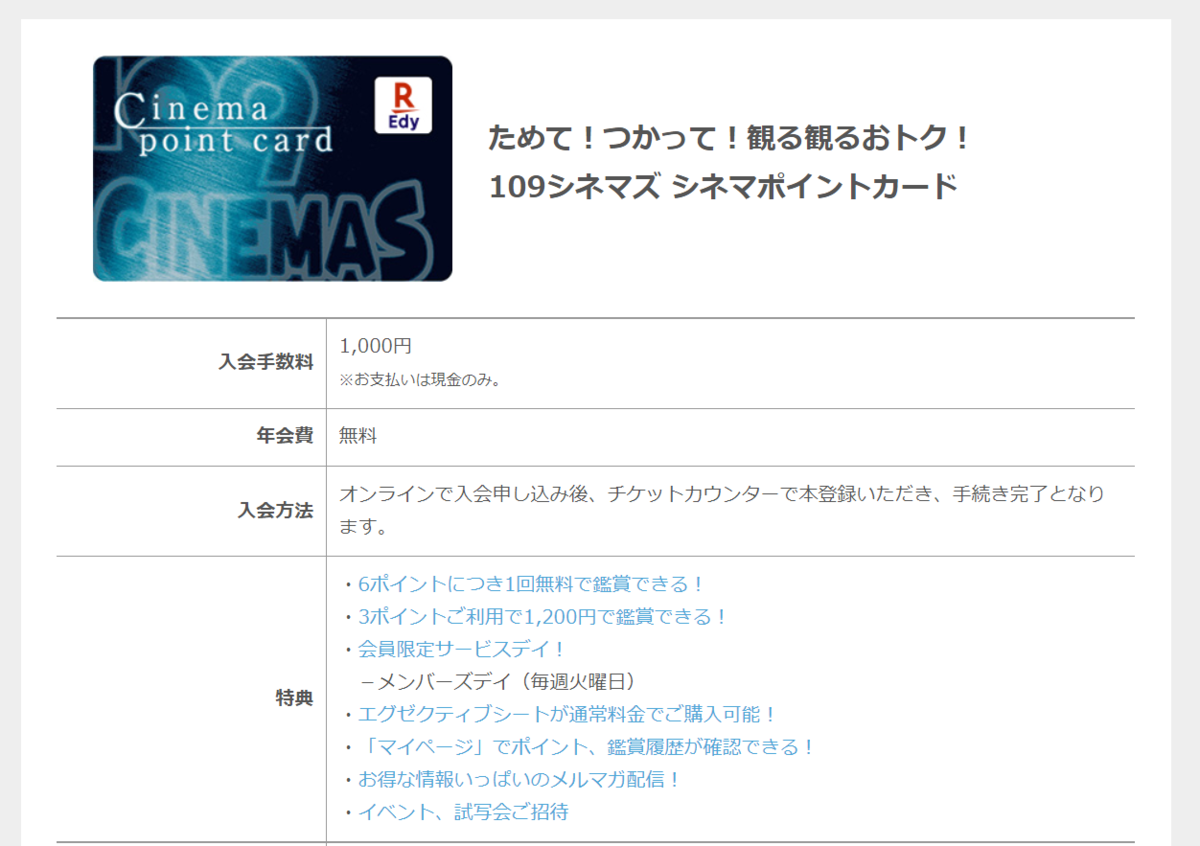This screenshot has width=1200, height=846.
Task: Click the '1,000円' fee value
Action: click(375, 346)
